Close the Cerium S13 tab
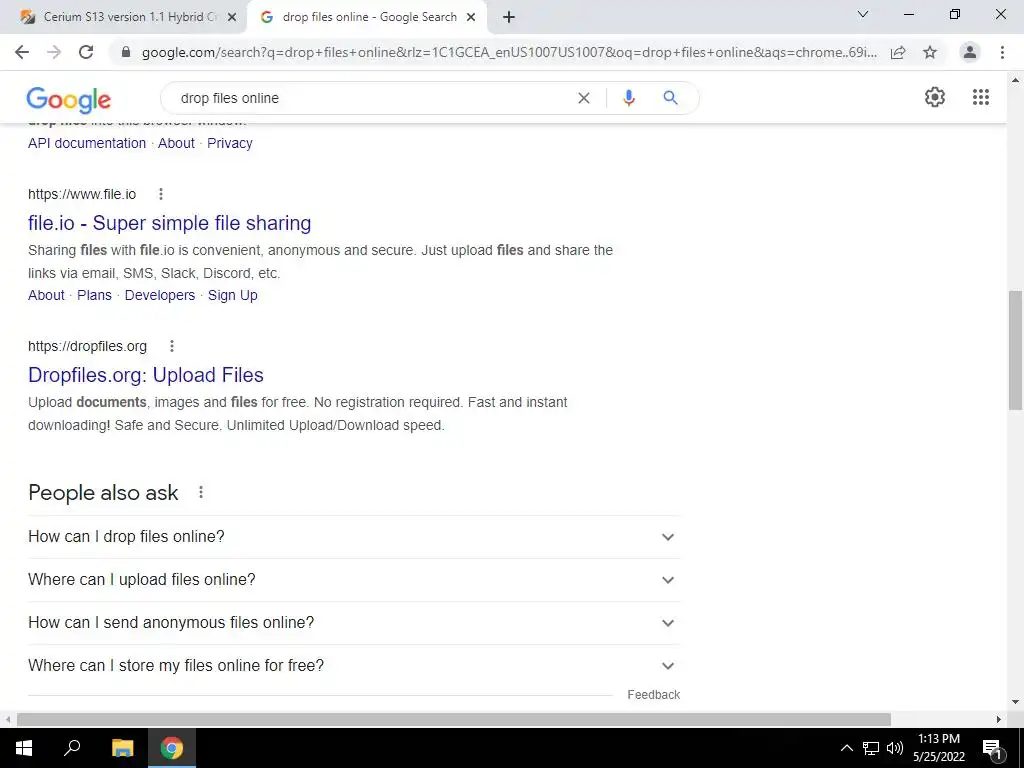Image resolution: width=1024 pixels, height=768 pixels. (x=231, y=18)
